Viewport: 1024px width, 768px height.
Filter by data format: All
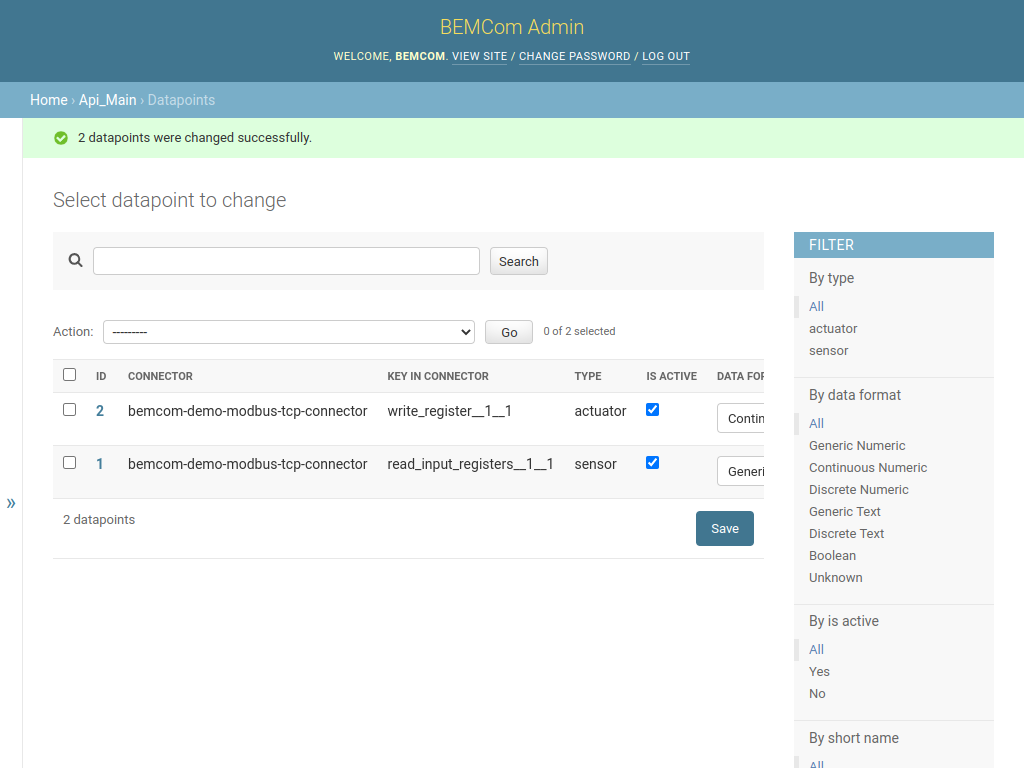tap(816, 423)
